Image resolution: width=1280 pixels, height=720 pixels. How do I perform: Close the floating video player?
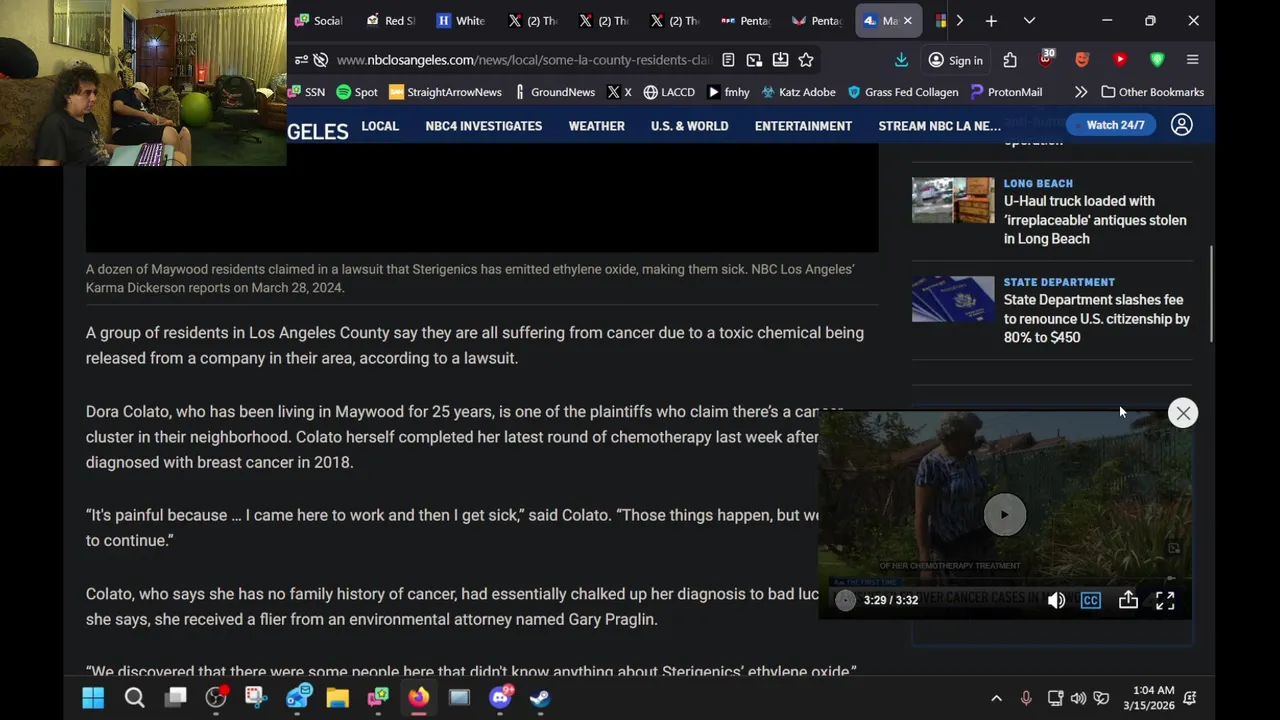tap(1183, 413)
